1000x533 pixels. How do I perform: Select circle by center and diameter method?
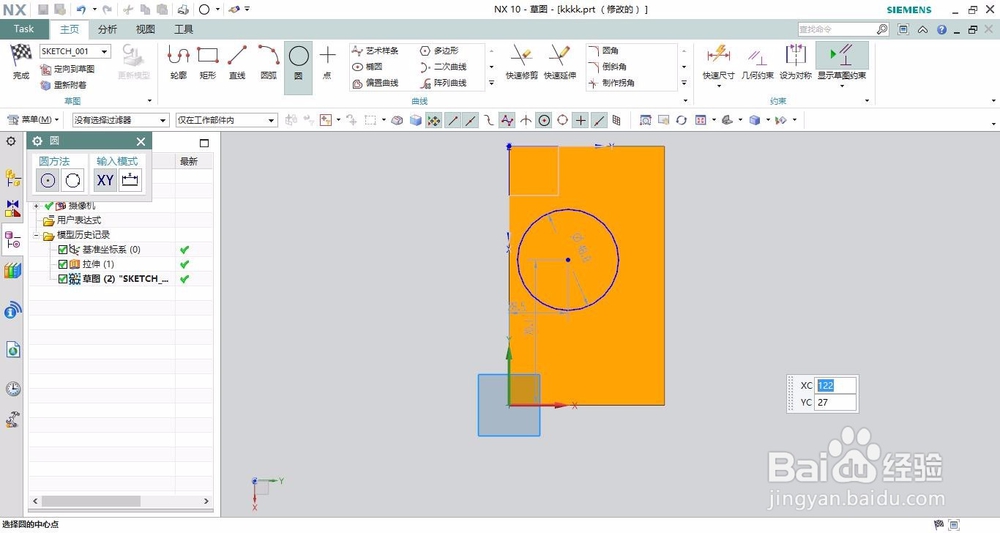click(x=47, y=180)
